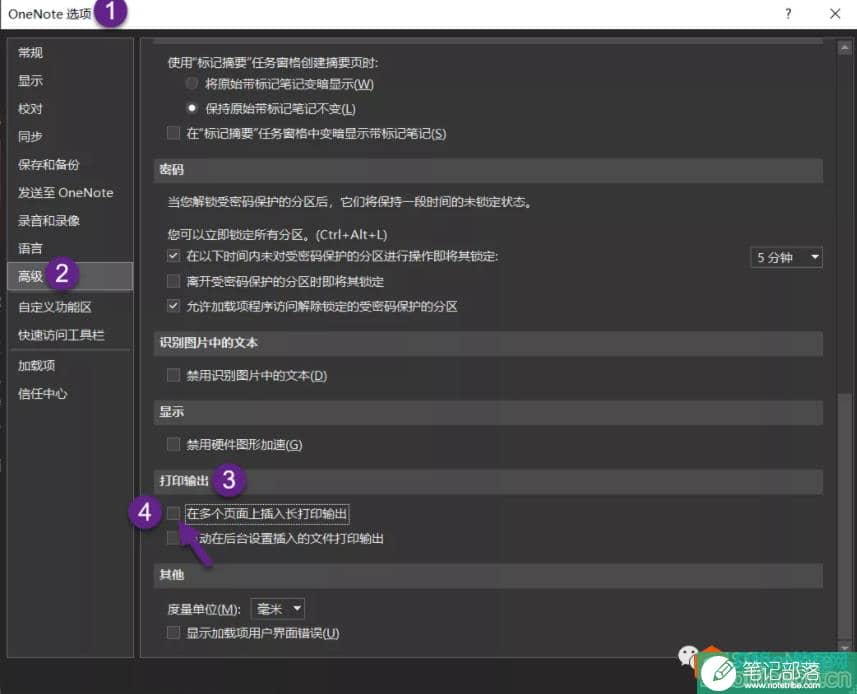Select the 高级 category

click(70, 276)
